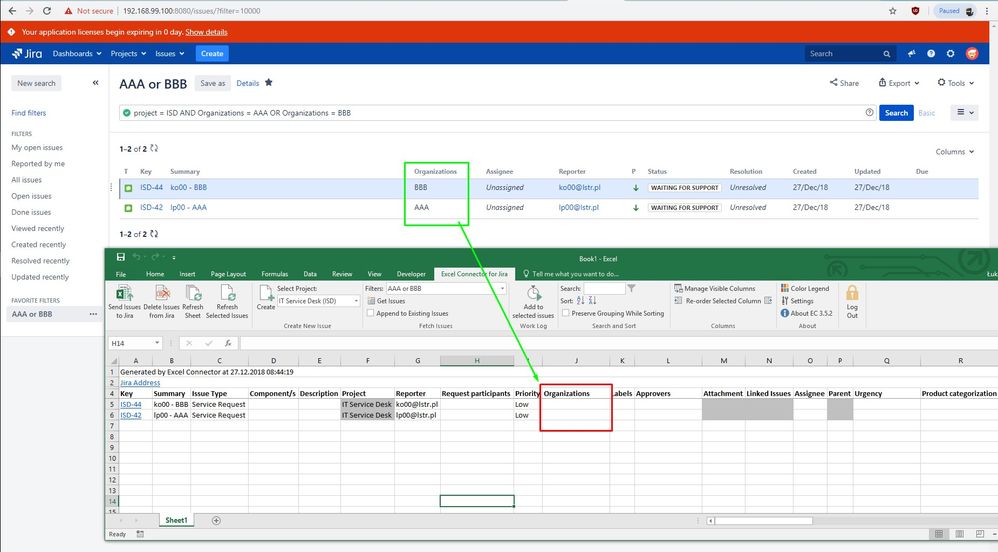Click the Log Out lock icon
The height and width of the screenshot is (552, 998).
852,293
